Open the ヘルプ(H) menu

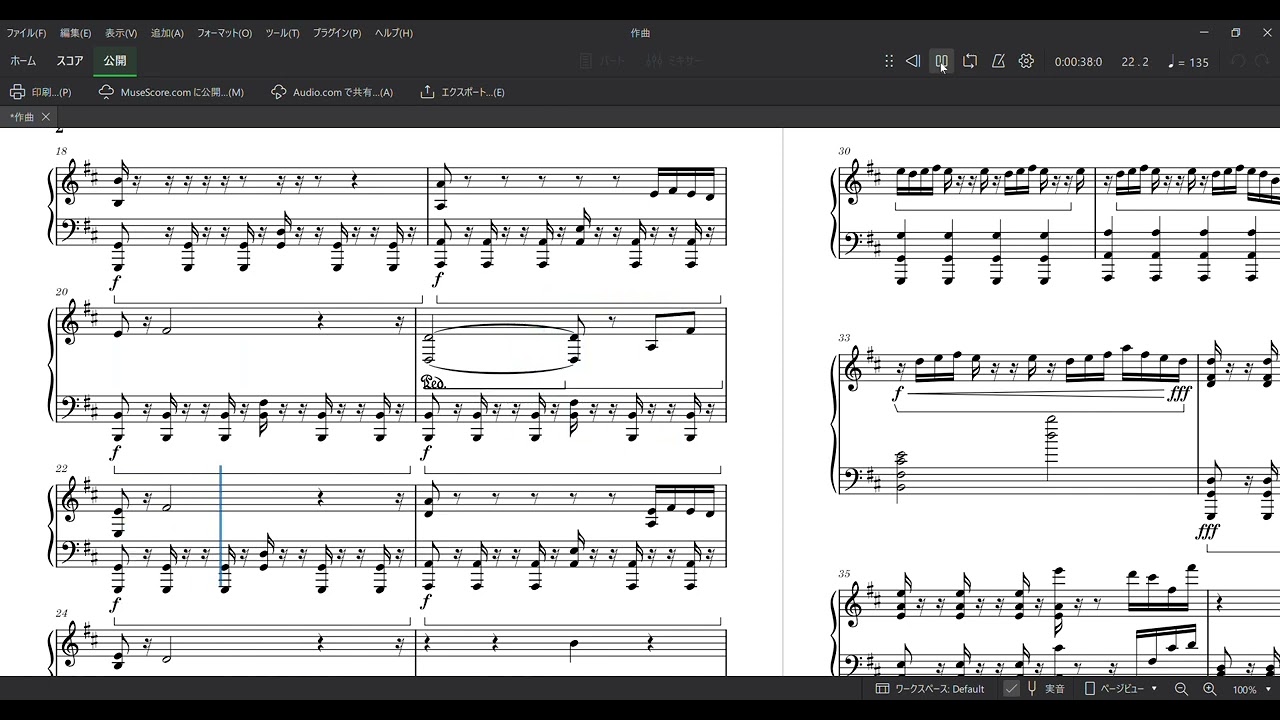pyautogui.click(x=394, y=33)
